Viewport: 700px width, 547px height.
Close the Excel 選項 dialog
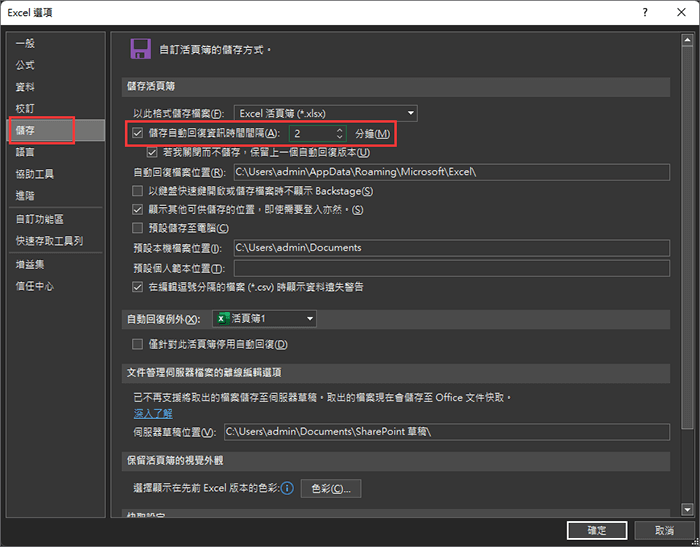click(681, 12)
